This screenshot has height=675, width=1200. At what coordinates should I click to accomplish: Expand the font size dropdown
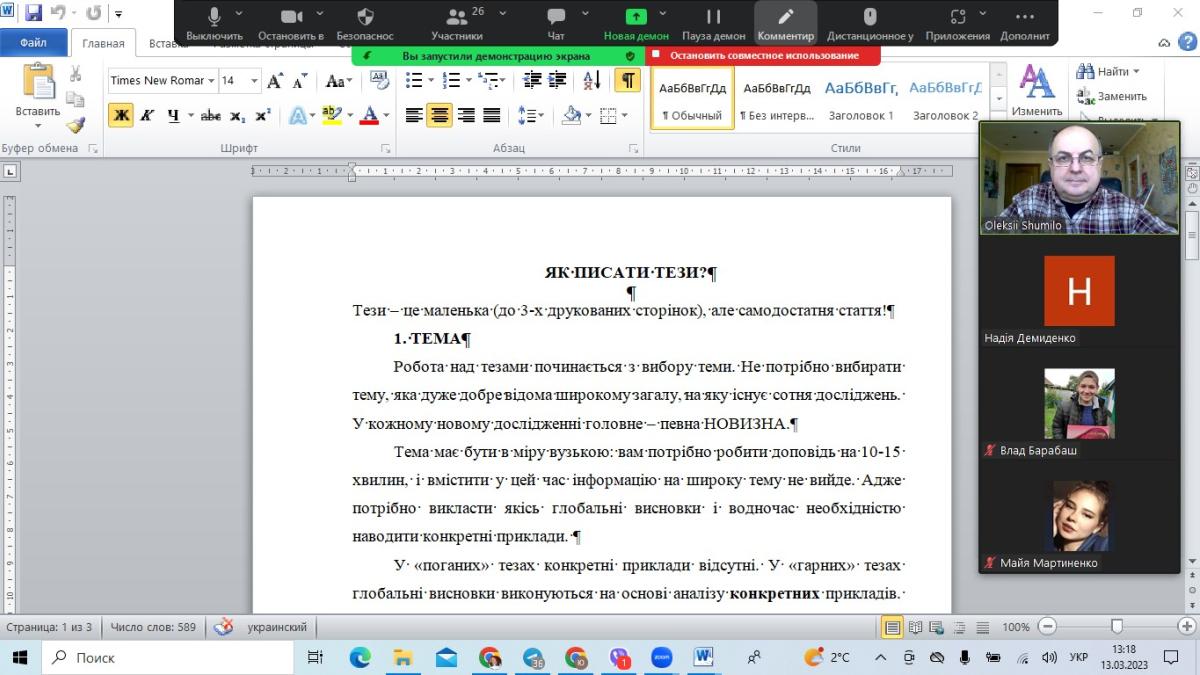[x=254, y=81]
